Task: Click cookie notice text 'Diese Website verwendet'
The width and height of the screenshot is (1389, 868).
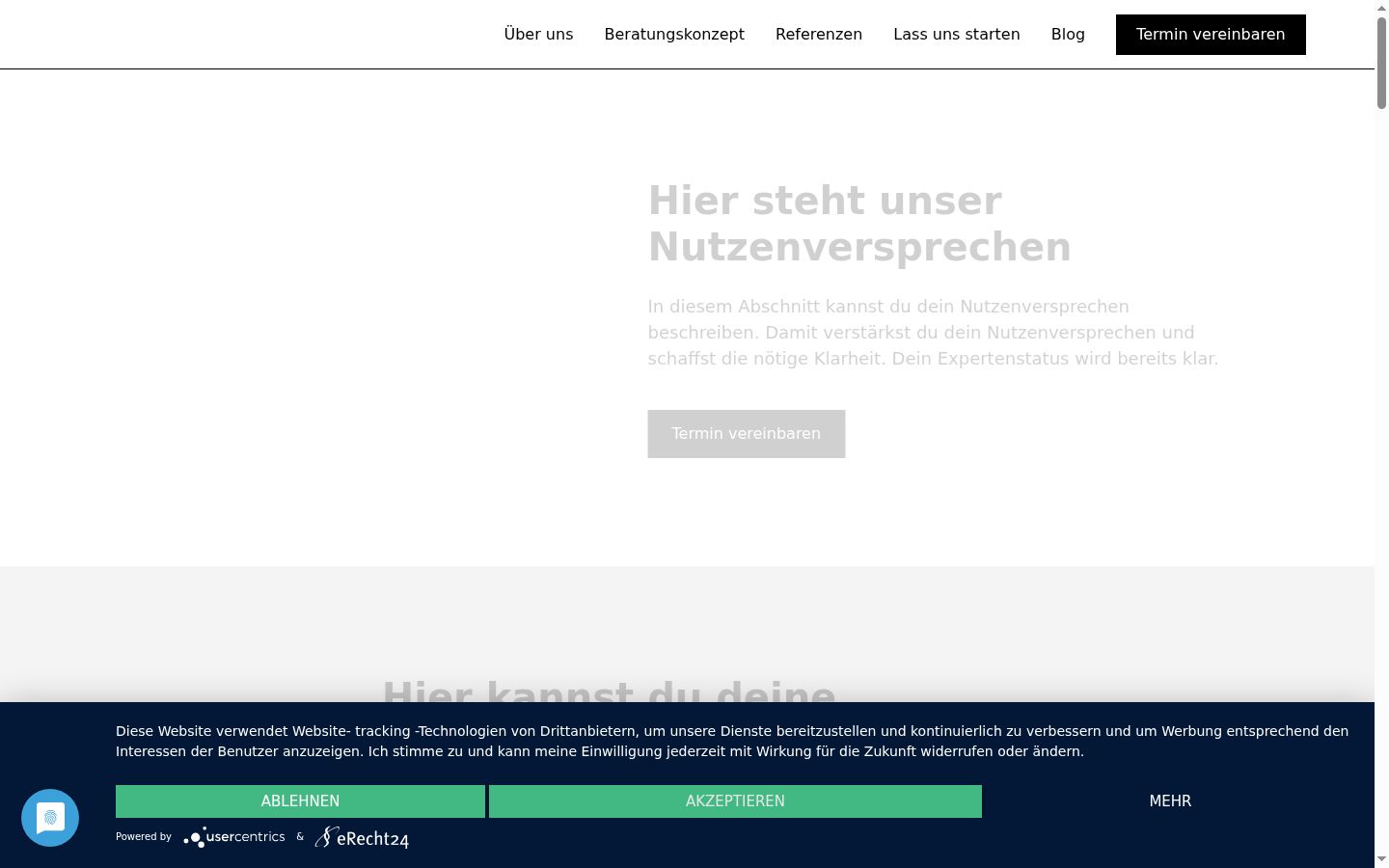Action: tap(732, 742)
